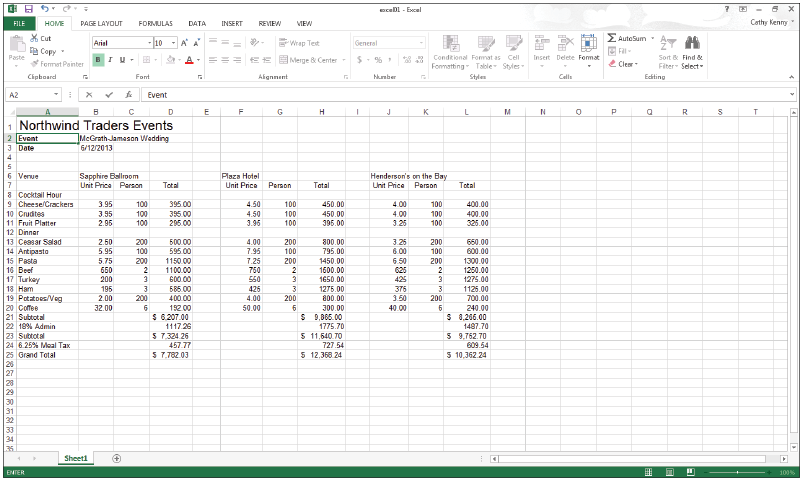803x481 pixels.
Task: Click the AutoSum sigma icon
Action: [612, 38]
